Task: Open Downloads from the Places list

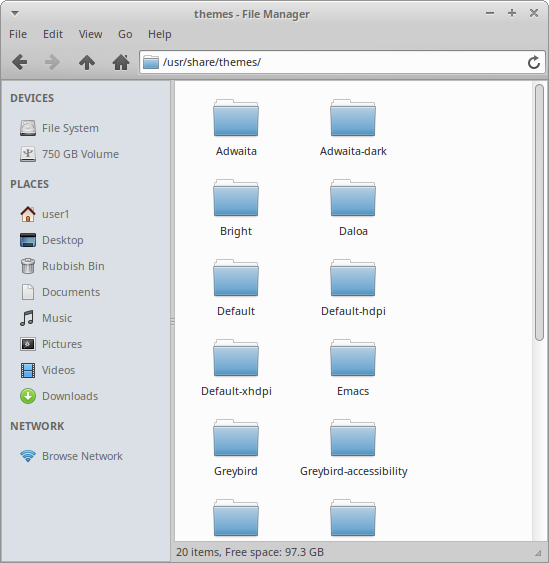Action: point(59,396)
